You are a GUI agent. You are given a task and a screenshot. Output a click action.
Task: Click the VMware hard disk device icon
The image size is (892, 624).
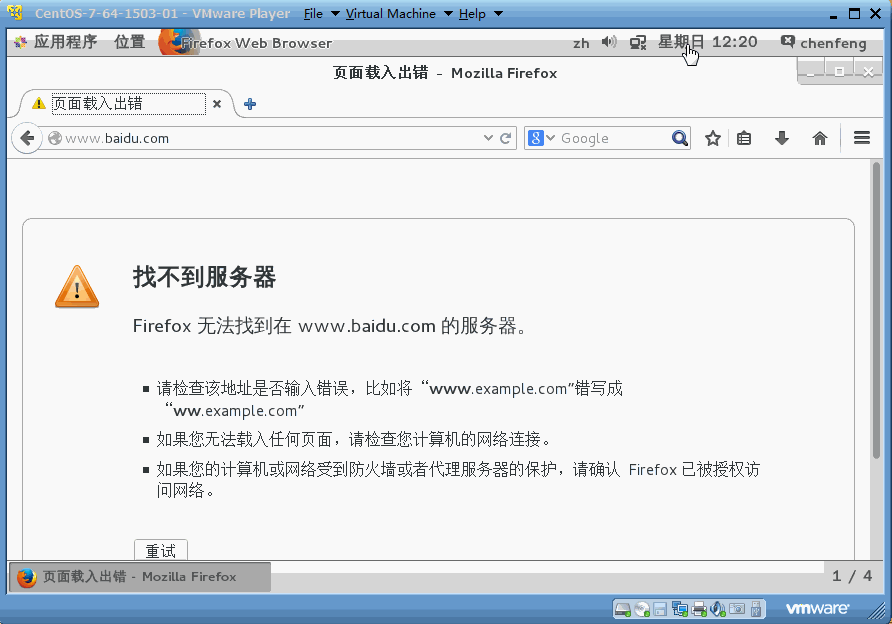pyautogui.click(x=623, y=610)
